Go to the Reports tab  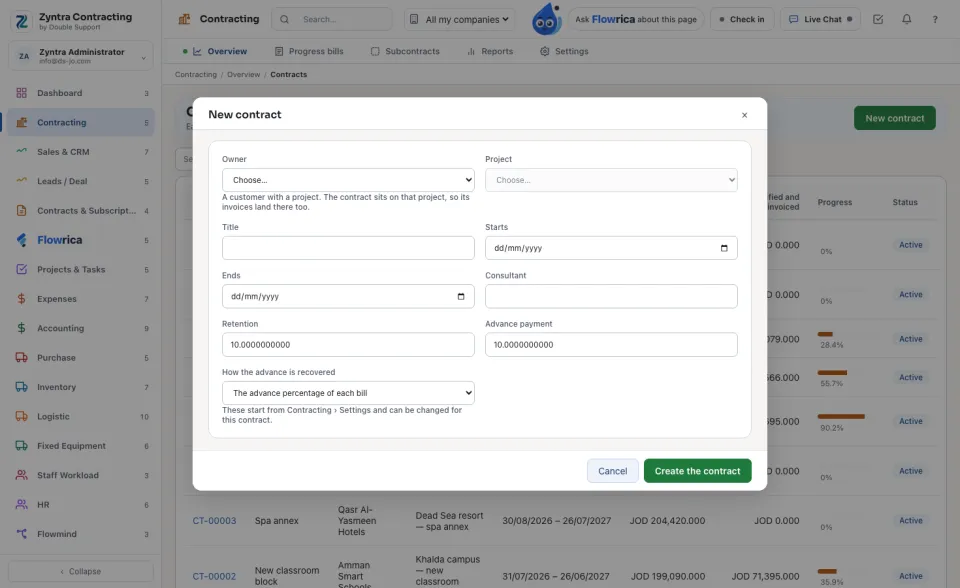[490, 51]
